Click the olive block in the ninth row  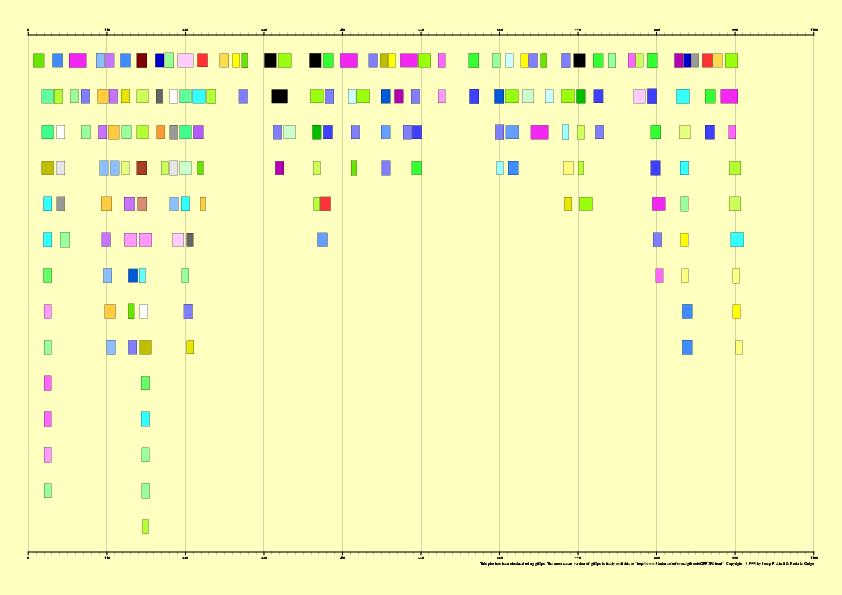145,347
